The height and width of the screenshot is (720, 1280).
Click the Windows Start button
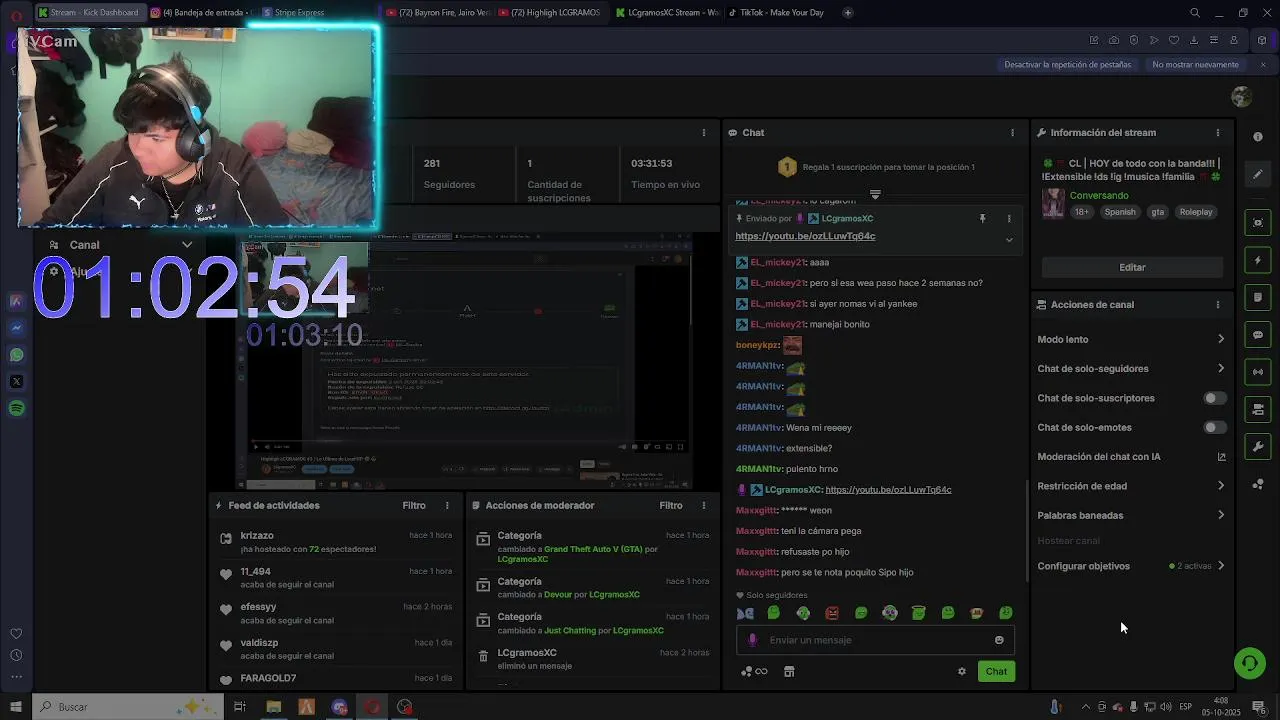pyautogui.click(x=15, y=707)
